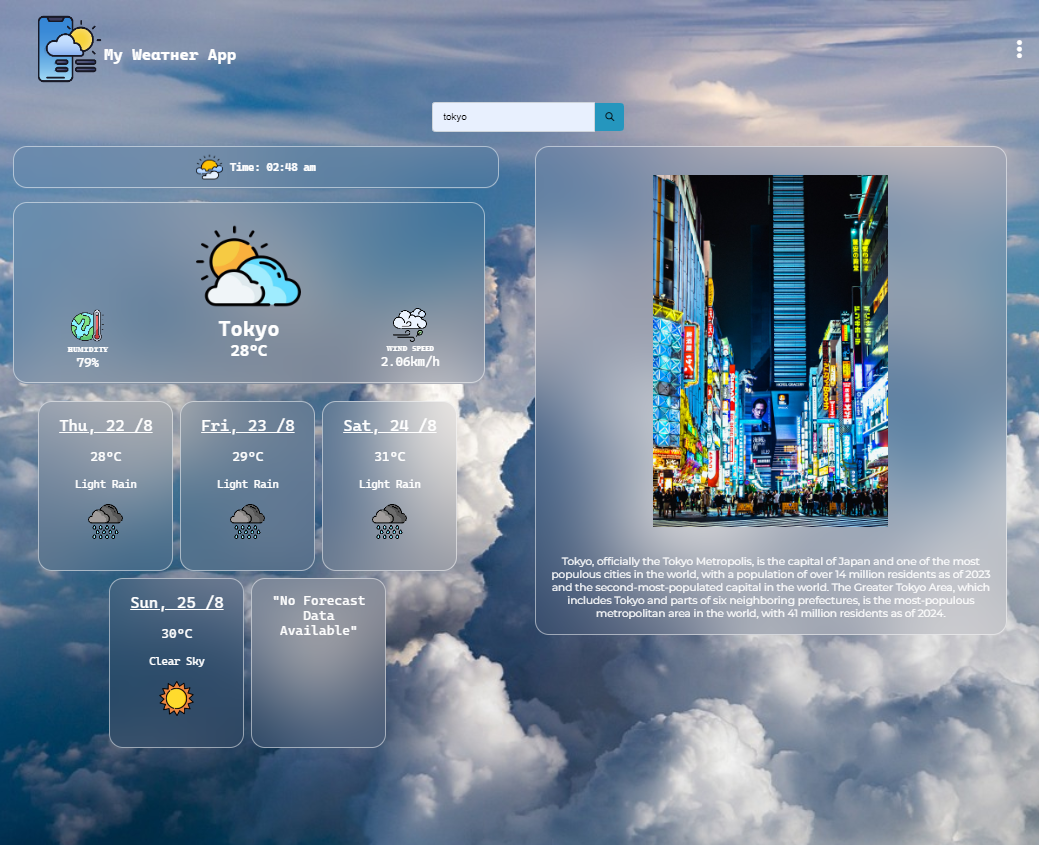Click the Sat, 24 /8 date heading
The height and width of the screenshot is (845, 1039).
point(390,425)
